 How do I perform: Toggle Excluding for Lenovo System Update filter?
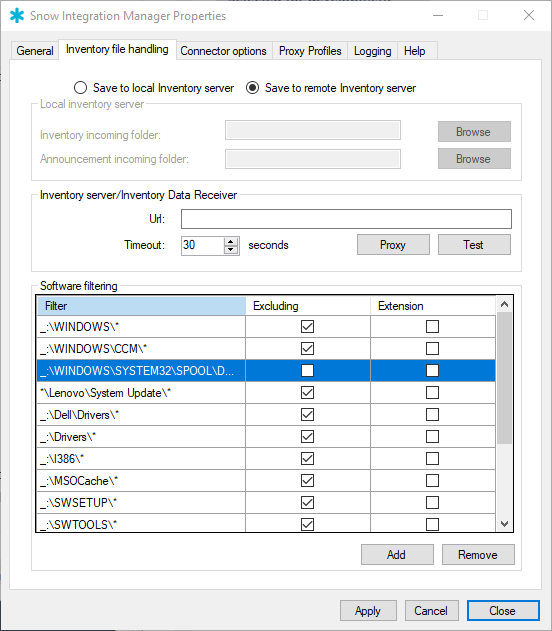click(307, 392)
